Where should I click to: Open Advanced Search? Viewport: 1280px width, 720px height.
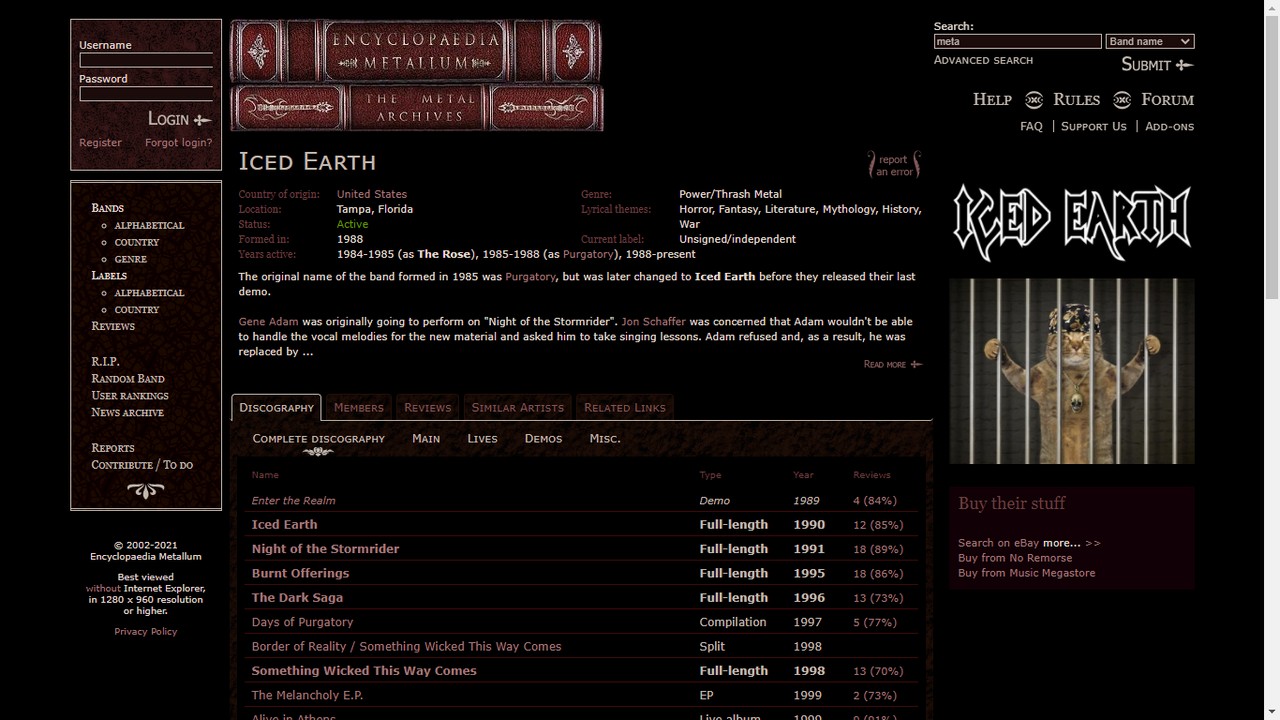[x=983, y=60]
